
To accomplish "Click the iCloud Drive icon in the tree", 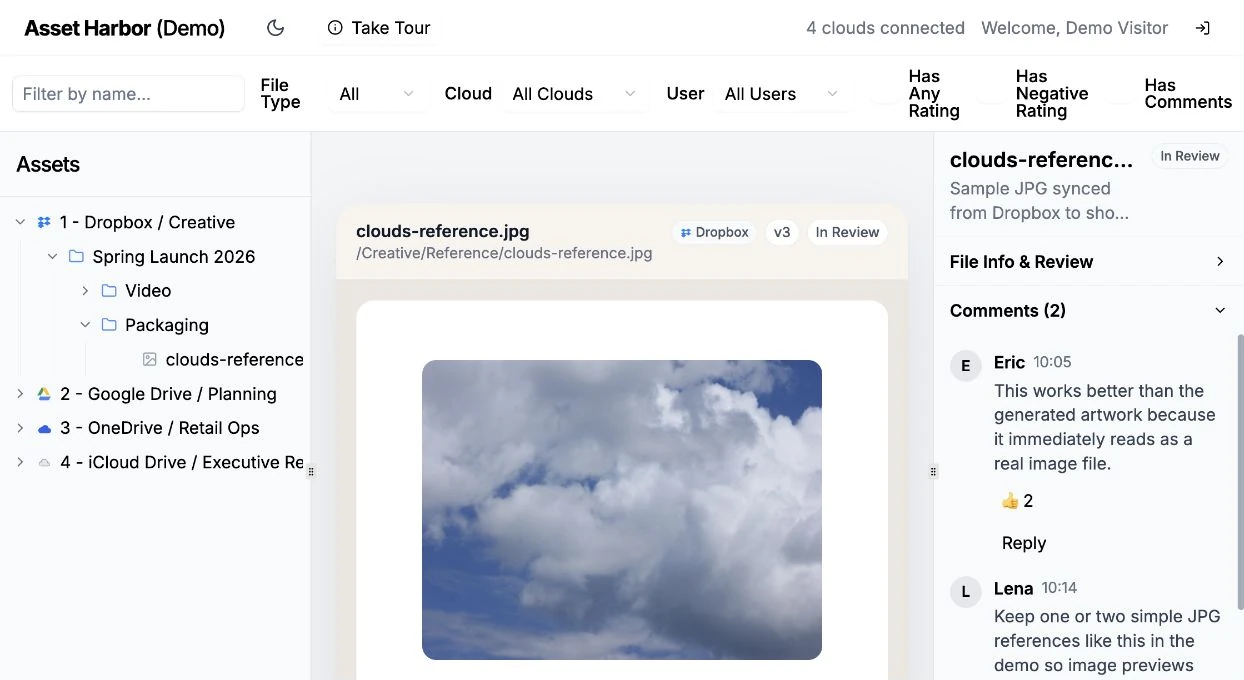I will [44, 462].
